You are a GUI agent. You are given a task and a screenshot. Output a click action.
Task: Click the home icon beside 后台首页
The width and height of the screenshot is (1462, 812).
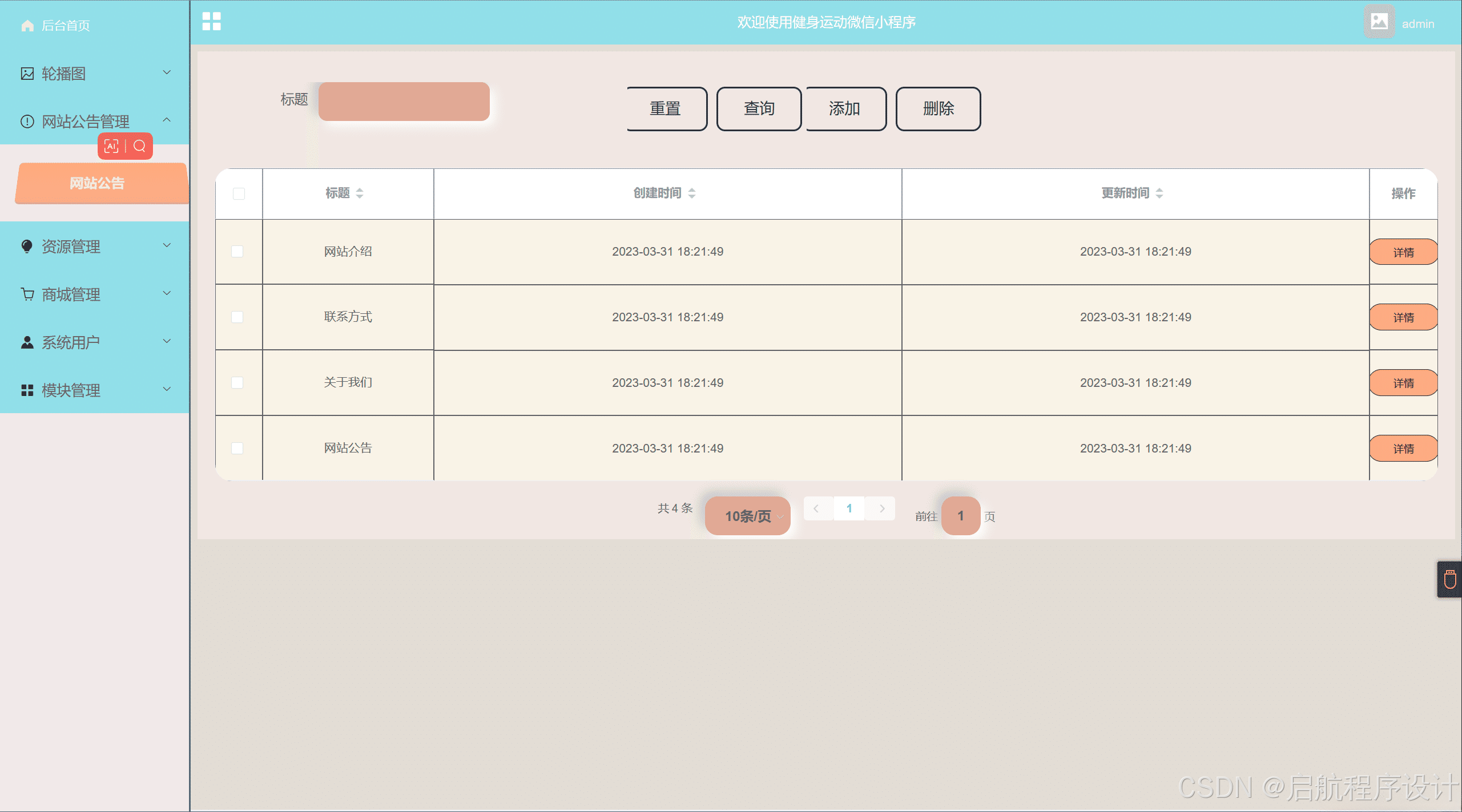(x=27, y=26)
